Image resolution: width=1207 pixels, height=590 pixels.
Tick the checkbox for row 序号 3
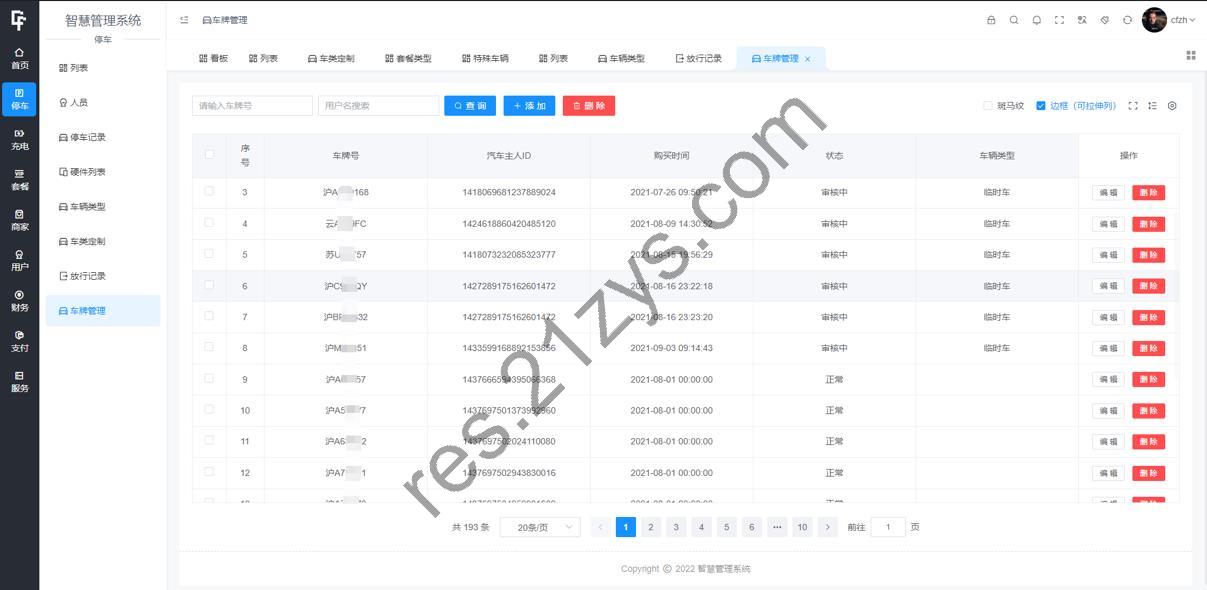[x=209, y=191]
